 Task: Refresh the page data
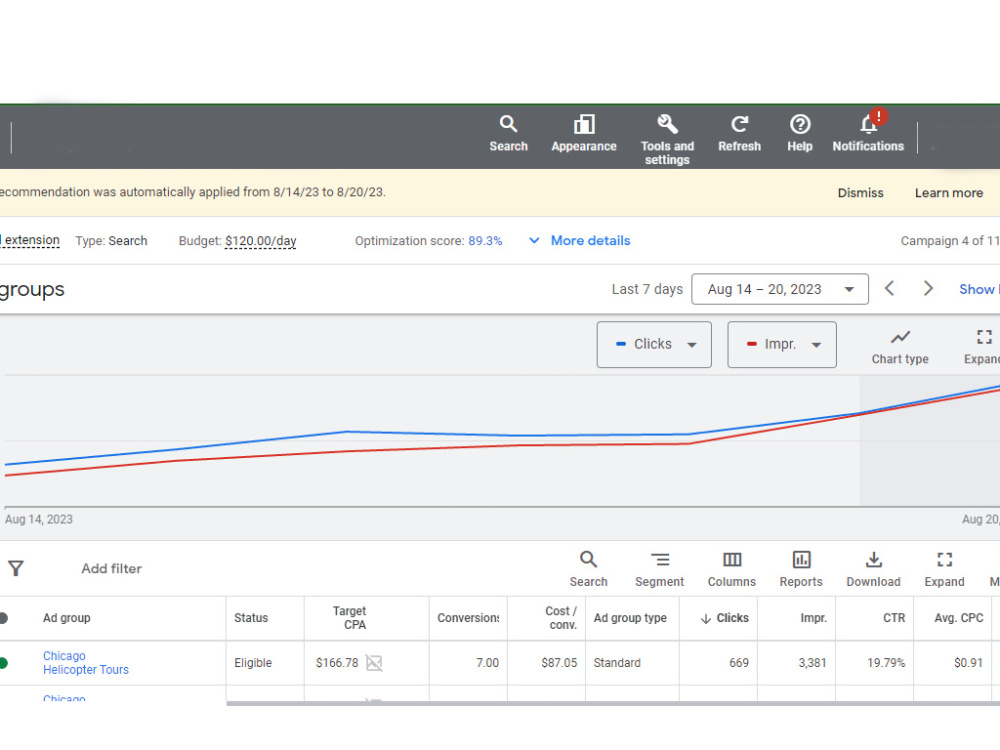pyautogui.click(x=739, y=134)
